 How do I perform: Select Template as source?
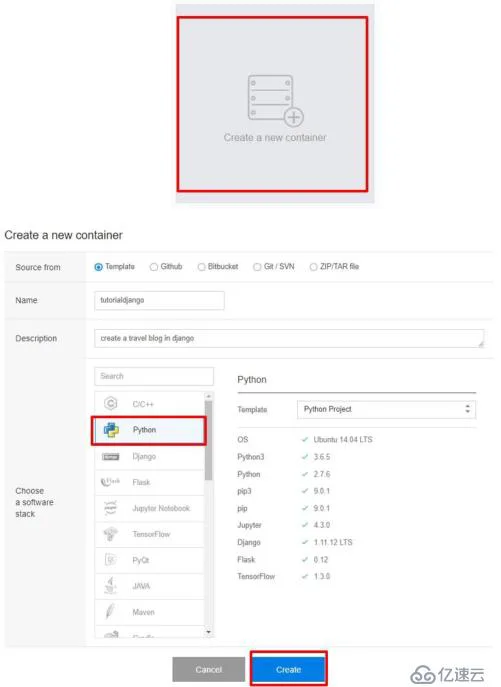99,267
